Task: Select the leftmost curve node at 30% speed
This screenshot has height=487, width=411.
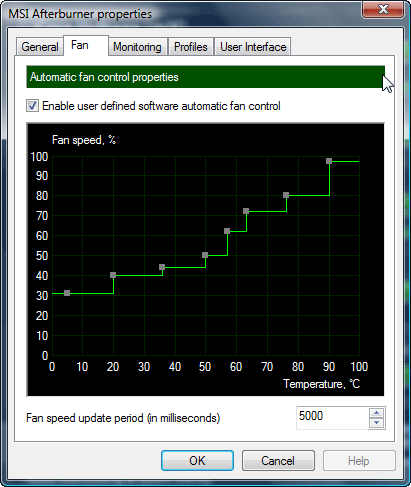Action: click(67, 293)
